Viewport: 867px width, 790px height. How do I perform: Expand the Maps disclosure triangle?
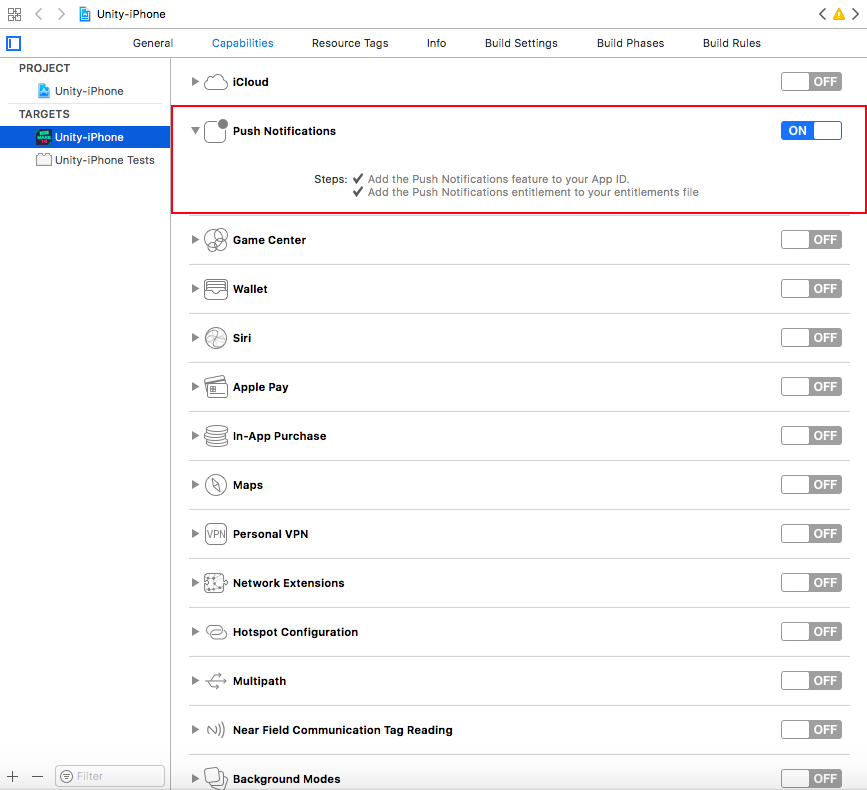pos(195,485)
